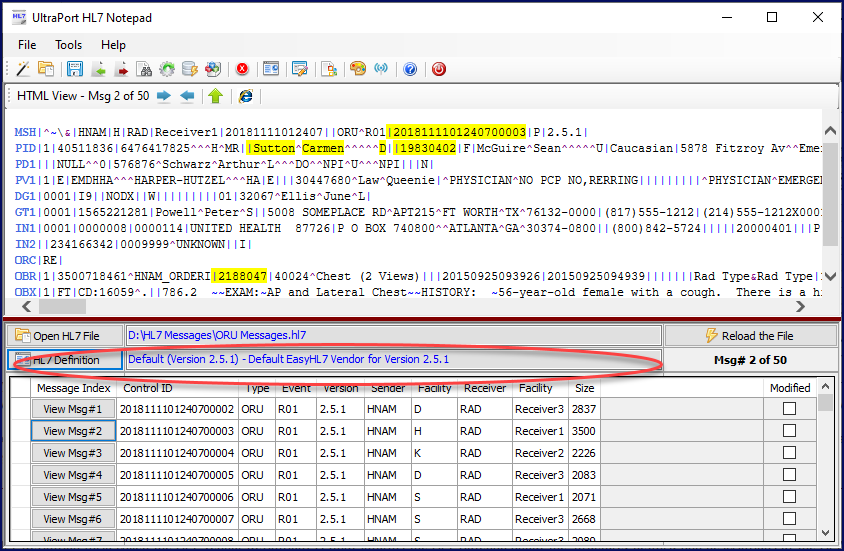Click View Msg#3 button

pyautogui.click(x=73, y=453)
